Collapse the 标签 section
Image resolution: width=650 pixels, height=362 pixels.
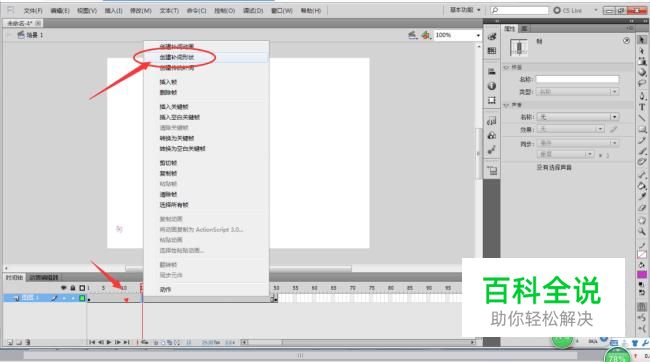(x=507, y=67)
